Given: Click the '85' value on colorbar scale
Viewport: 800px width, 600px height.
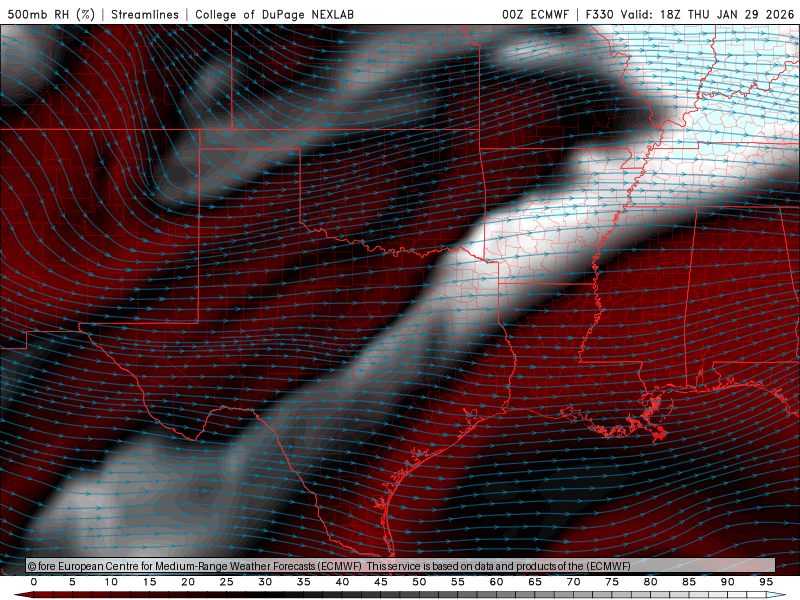Looking at the screenshot, I should click(x=689, y=582).
